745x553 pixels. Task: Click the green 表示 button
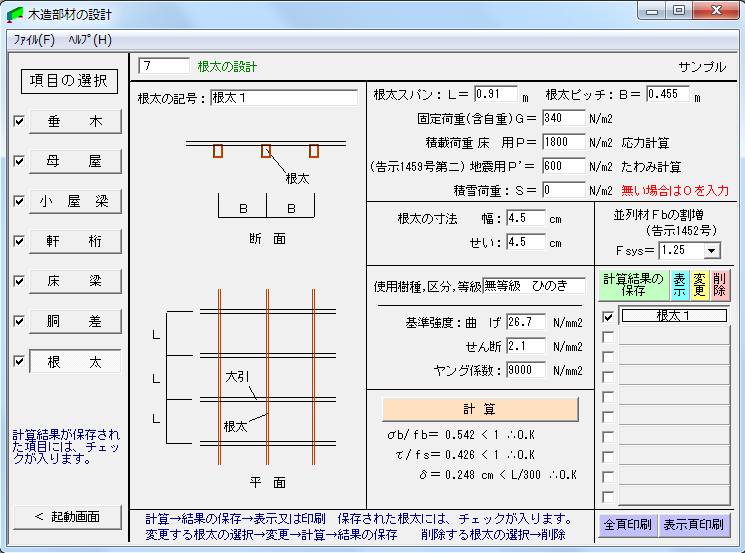coord(679,285)
